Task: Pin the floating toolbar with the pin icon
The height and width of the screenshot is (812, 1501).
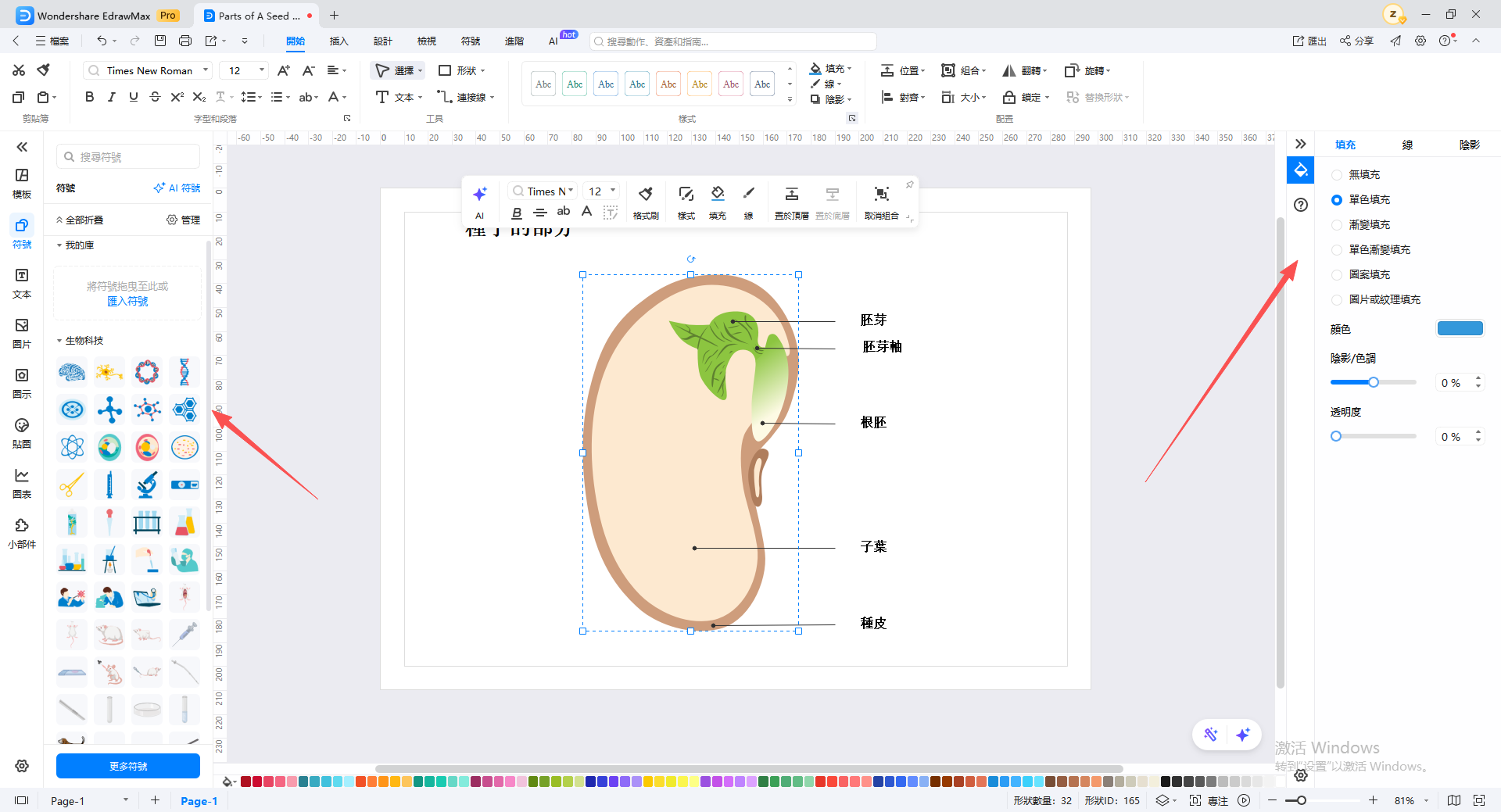Action: (x=909, y=185)
